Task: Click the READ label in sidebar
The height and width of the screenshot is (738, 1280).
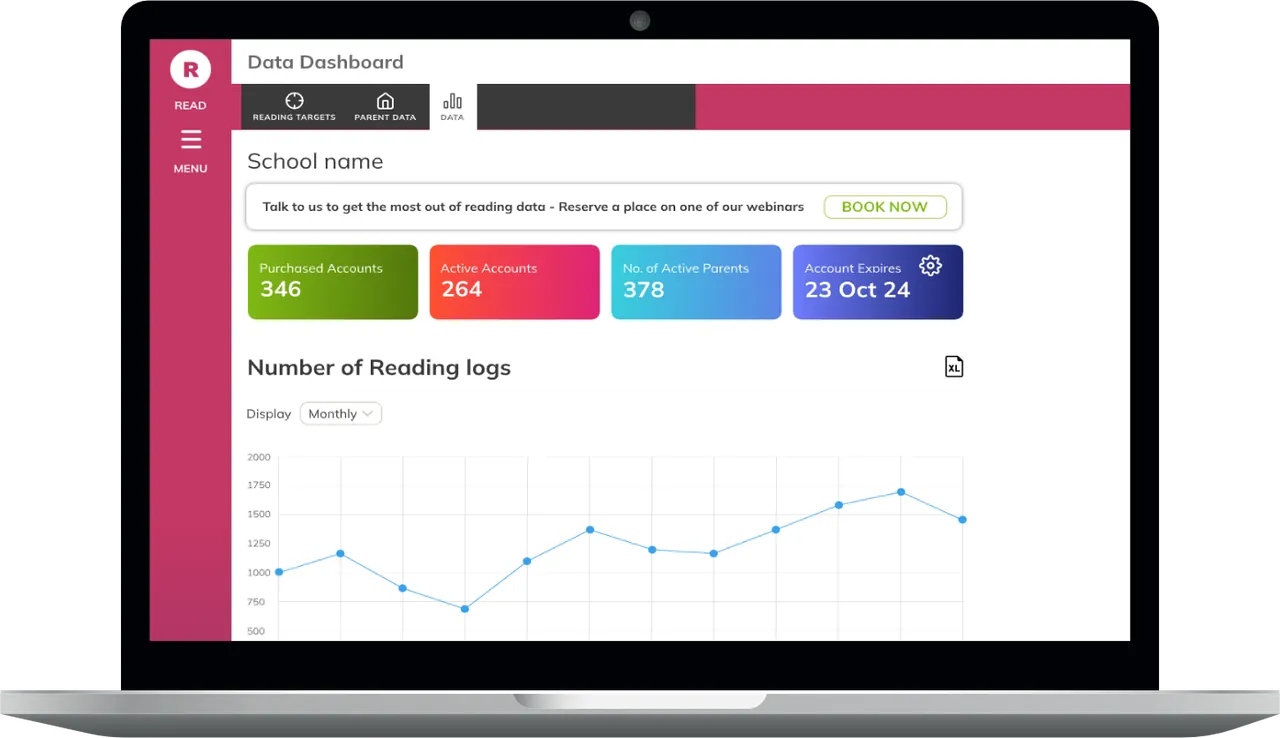Action: point(190,105)
